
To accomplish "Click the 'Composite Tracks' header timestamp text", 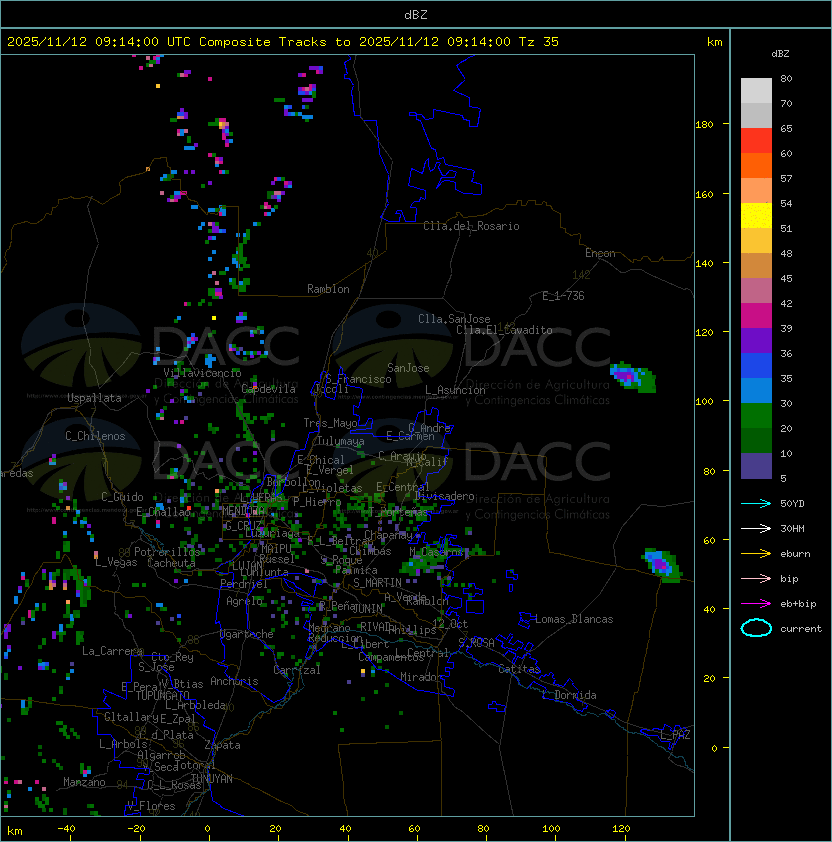I will tap(283, 42).
